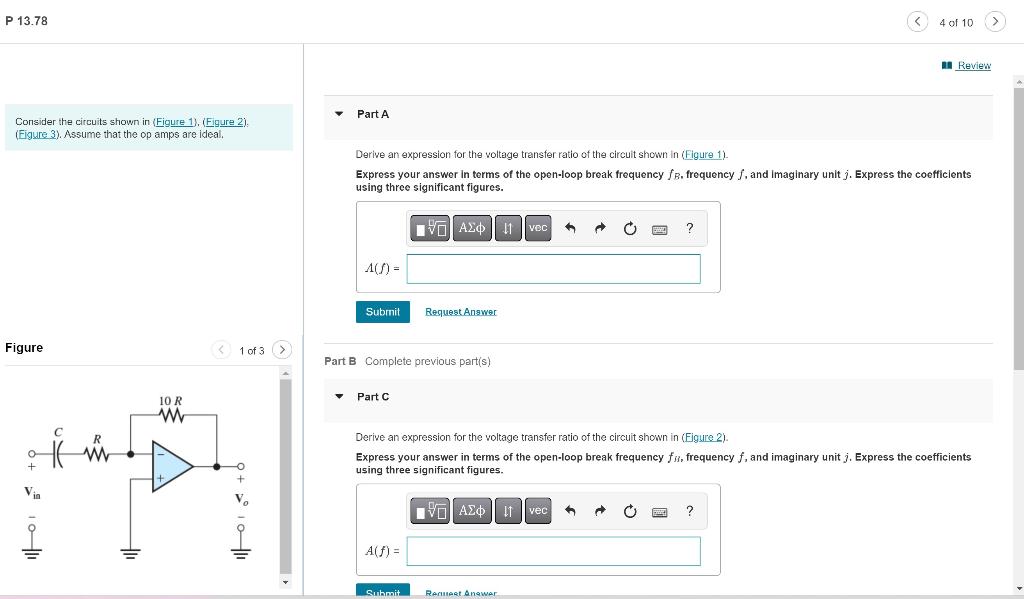
Task: Click the subscript/superscript arrows button in Part A
Action: coord(508,228)
